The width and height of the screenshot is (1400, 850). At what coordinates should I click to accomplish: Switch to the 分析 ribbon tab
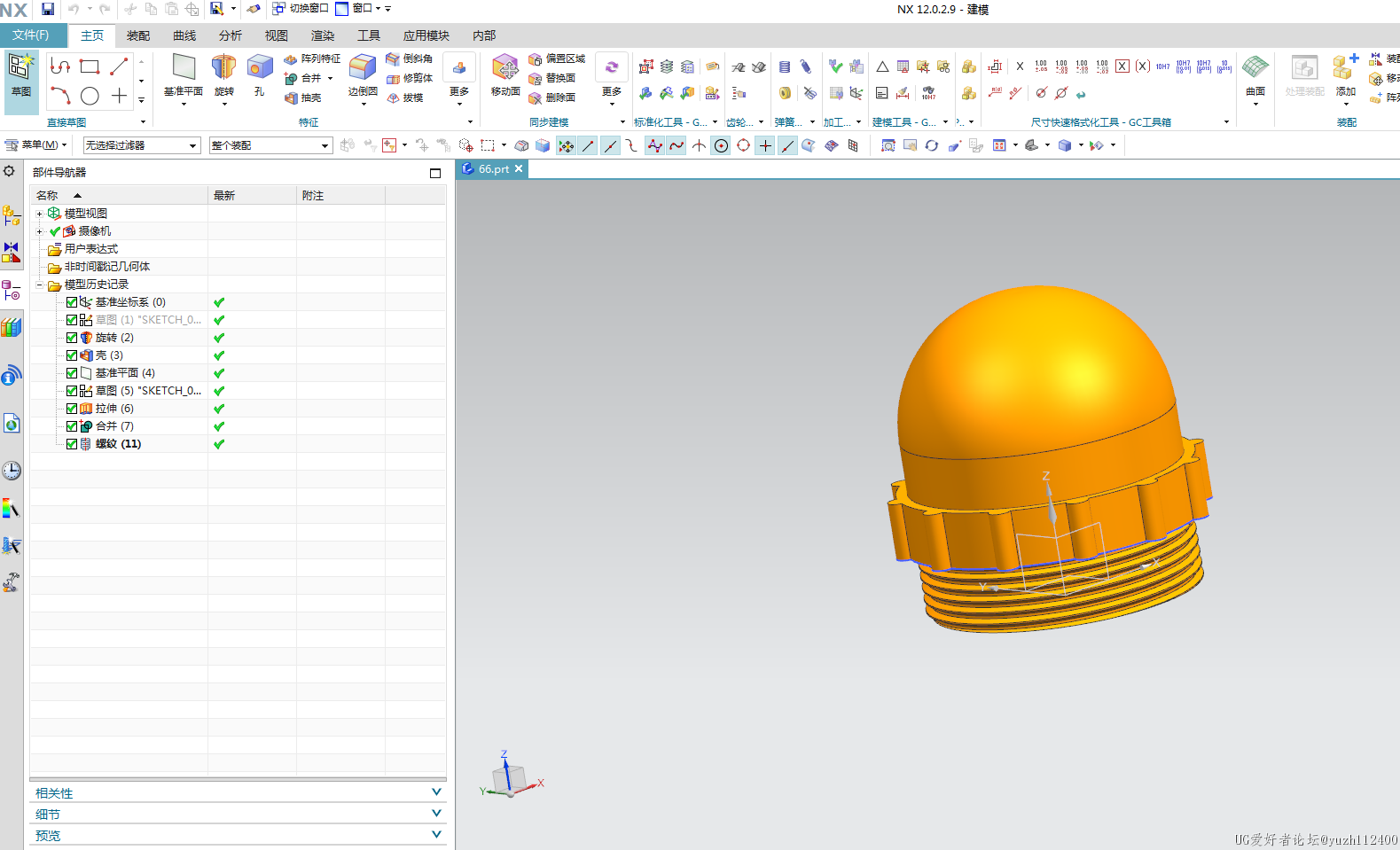tap(231, 35)
